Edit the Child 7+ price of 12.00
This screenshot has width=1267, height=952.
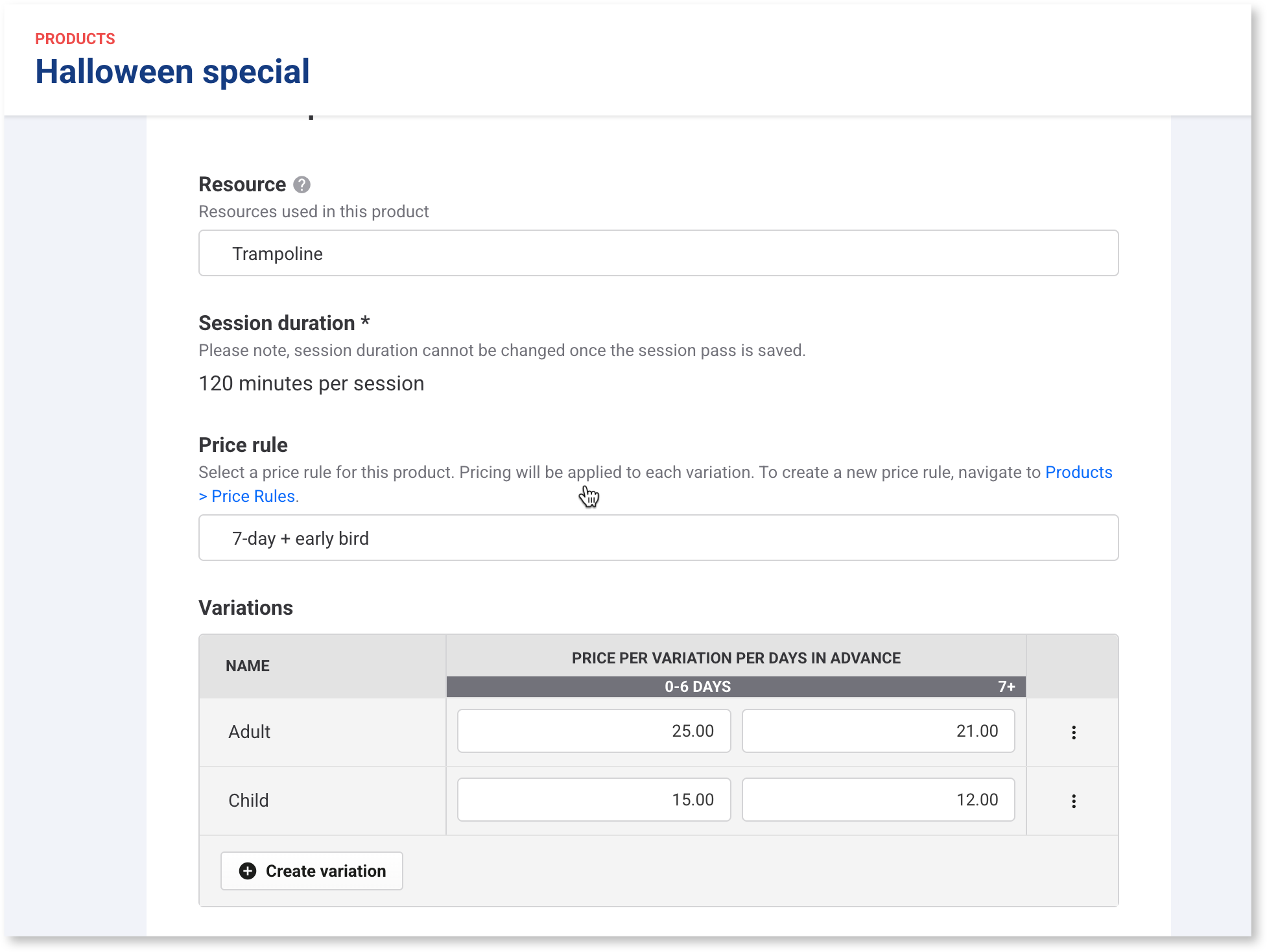tap(878, 799)
